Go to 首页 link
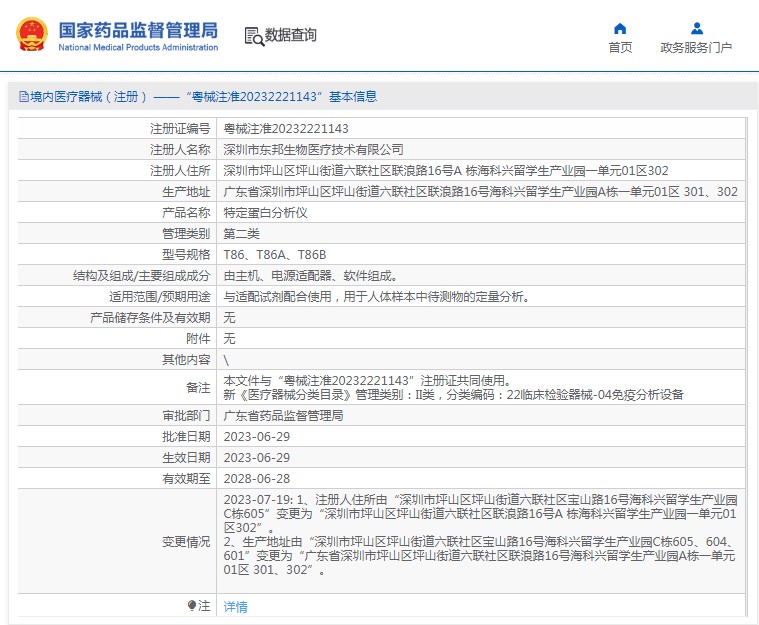 [620, 47]
